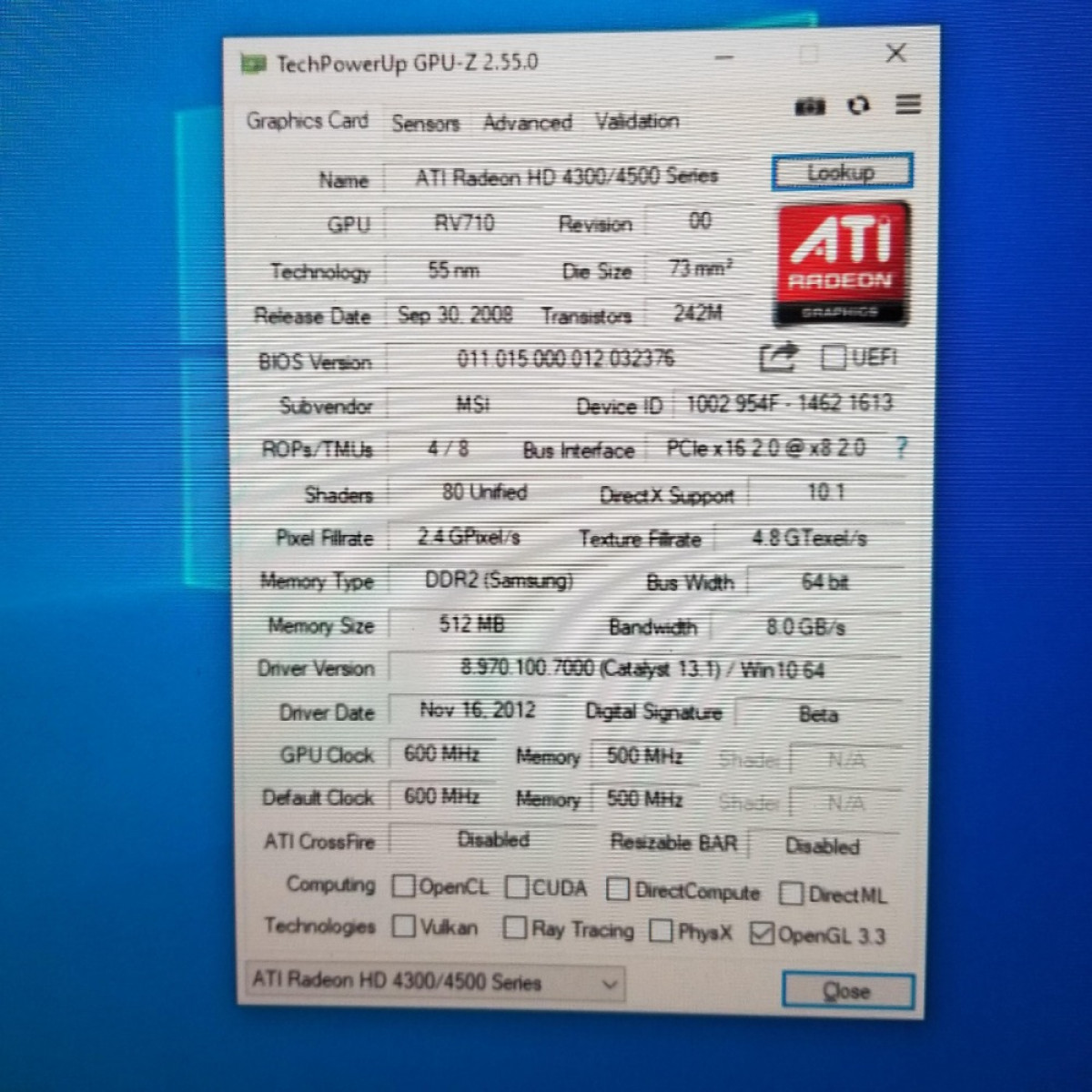Open the Advanced tab
The height and width of the screenshot is (1092, 1092).
[x=528, y=122]
